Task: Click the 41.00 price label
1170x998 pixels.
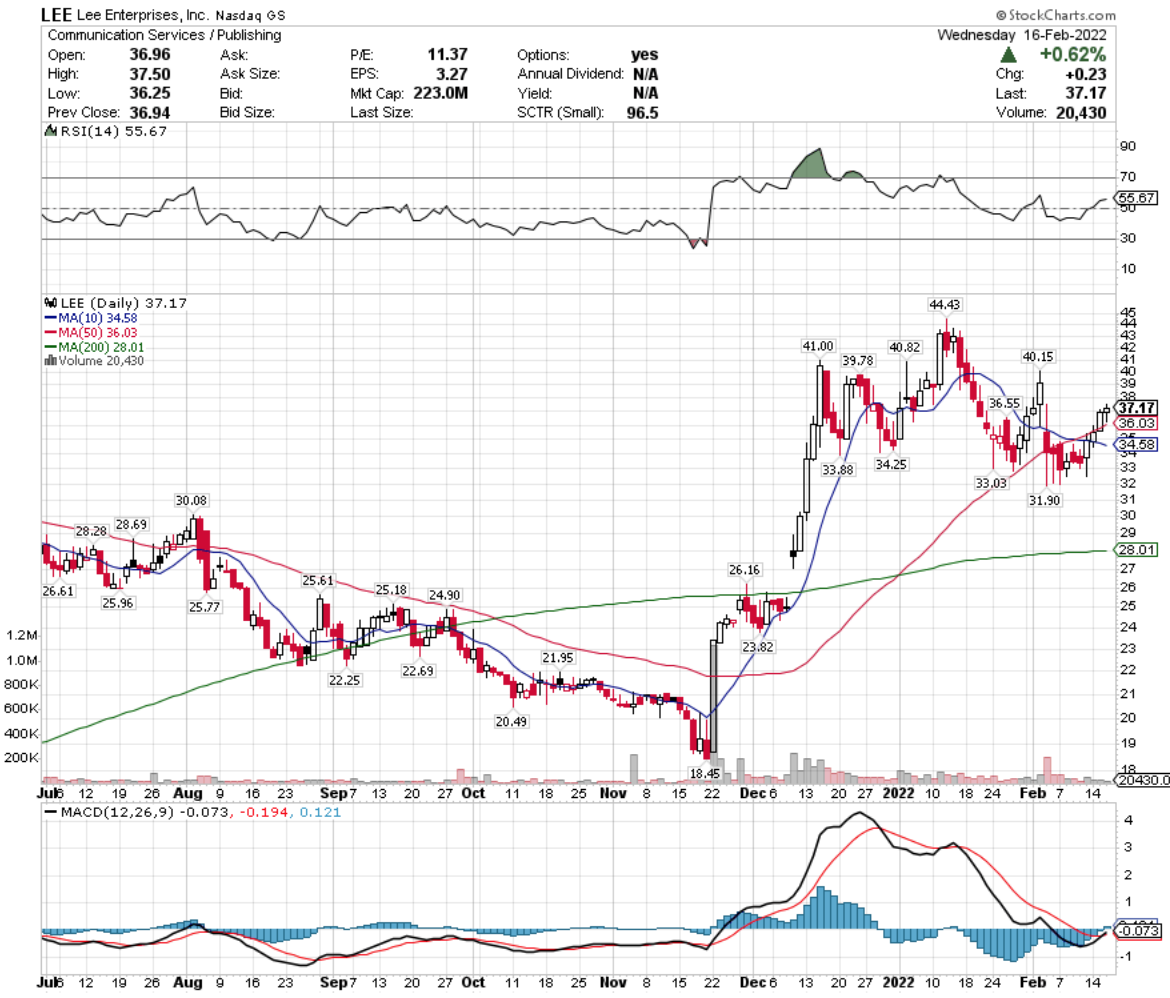Action: click(818, 346)
